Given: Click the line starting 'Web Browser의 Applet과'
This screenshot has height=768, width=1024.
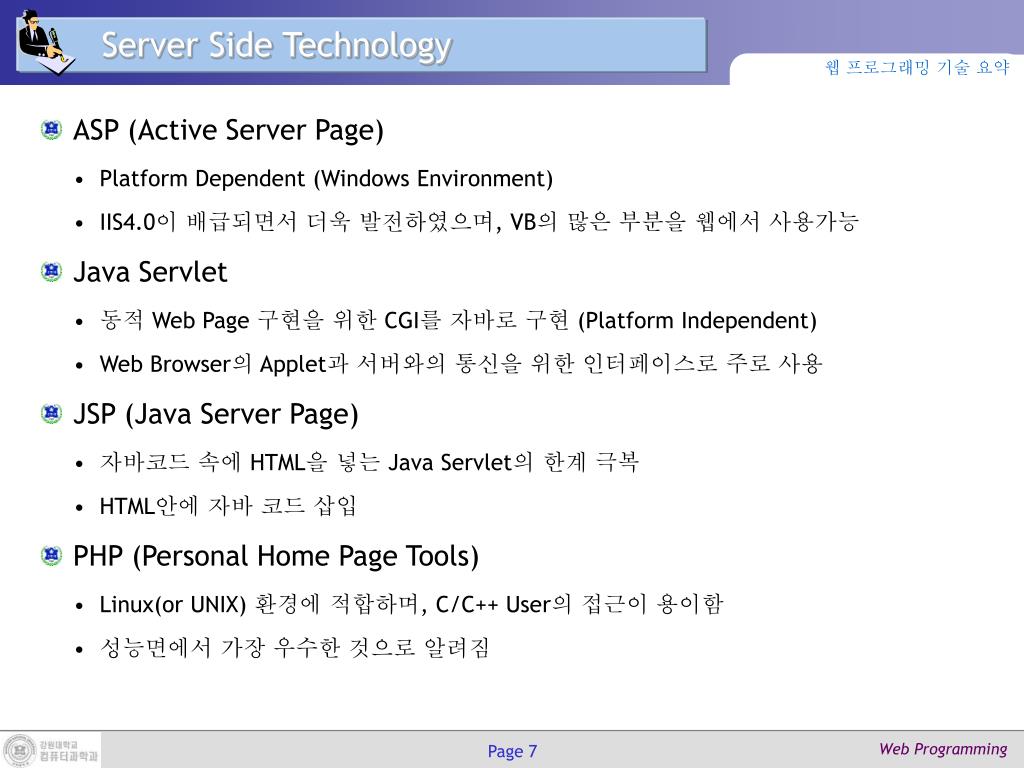Looking at the screenshot, I should (460, 363).
